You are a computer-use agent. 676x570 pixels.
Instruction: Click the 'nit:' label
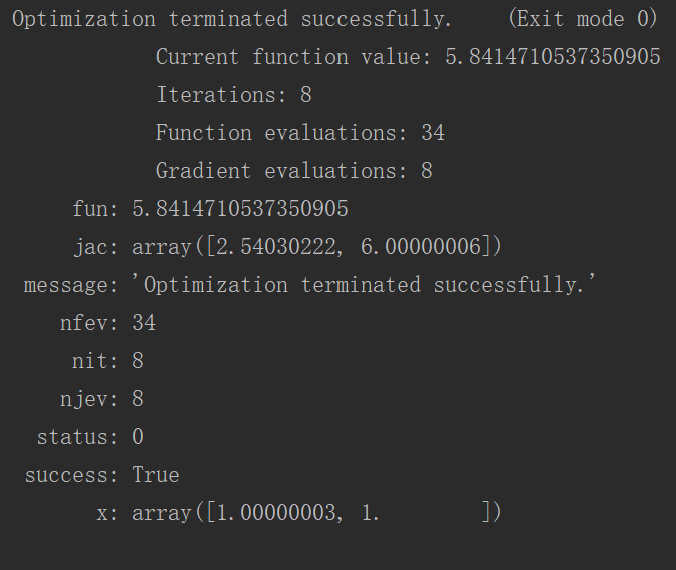[95, 360]
